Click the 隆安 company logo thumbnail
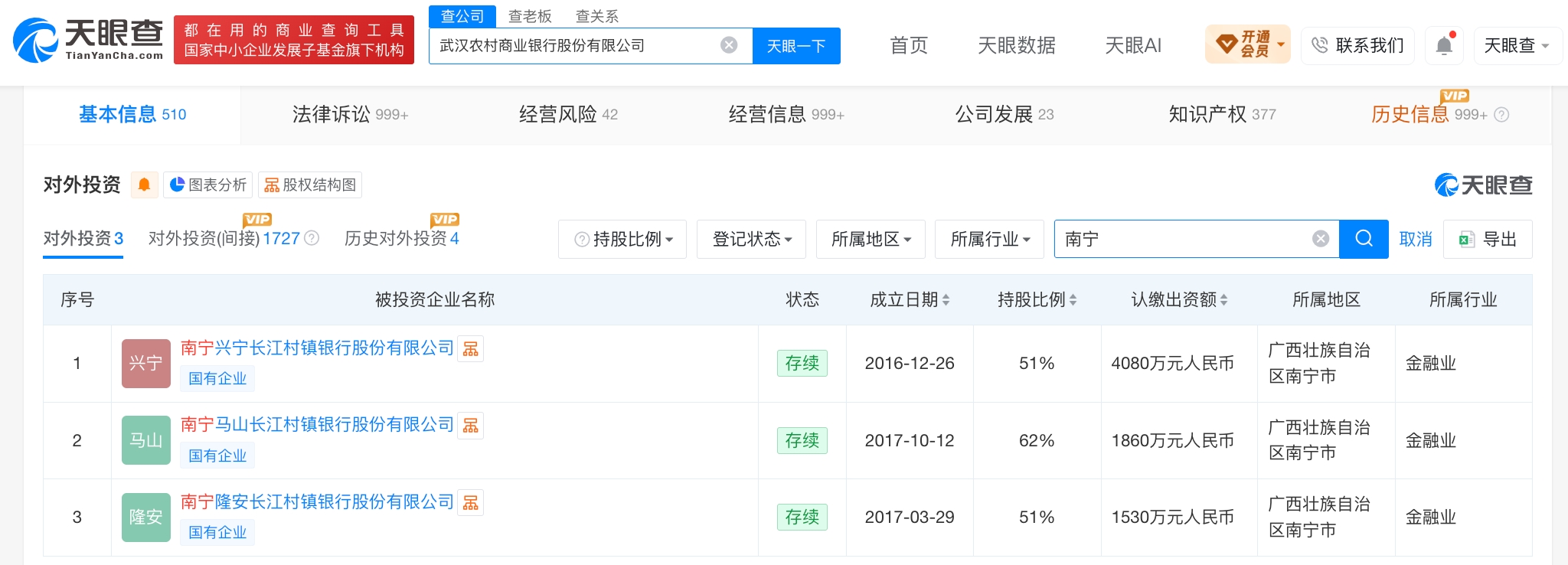 (x=145, y=518)
